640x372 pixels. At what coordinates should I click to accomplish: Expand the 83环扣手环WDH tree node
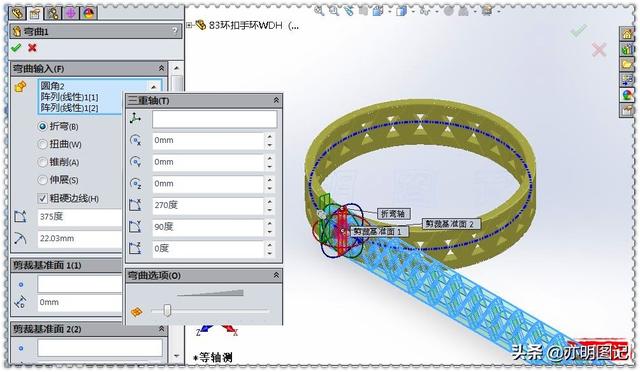coord(189,25)
